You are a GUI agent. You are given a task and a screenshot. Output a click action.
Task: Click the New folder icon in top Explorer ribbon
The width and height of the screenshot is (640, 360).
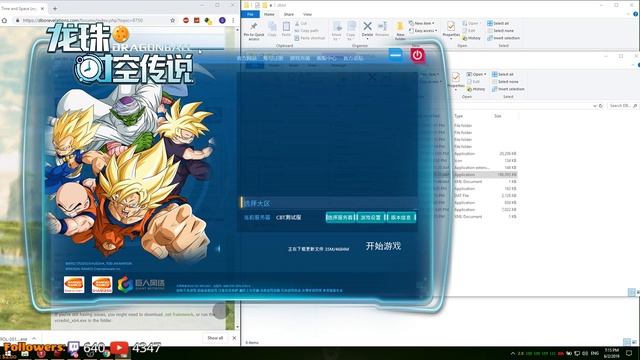click(400, 31)
